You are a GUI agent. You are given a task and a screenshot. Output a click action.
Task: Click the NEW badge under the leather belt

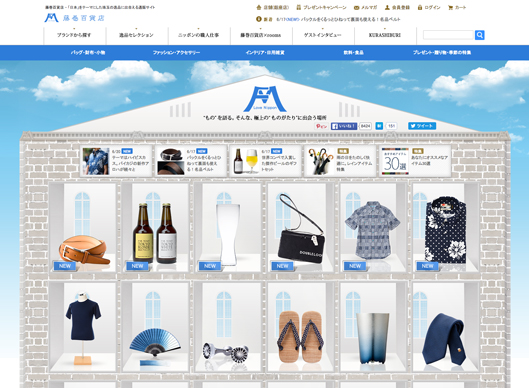pos(64,266)
